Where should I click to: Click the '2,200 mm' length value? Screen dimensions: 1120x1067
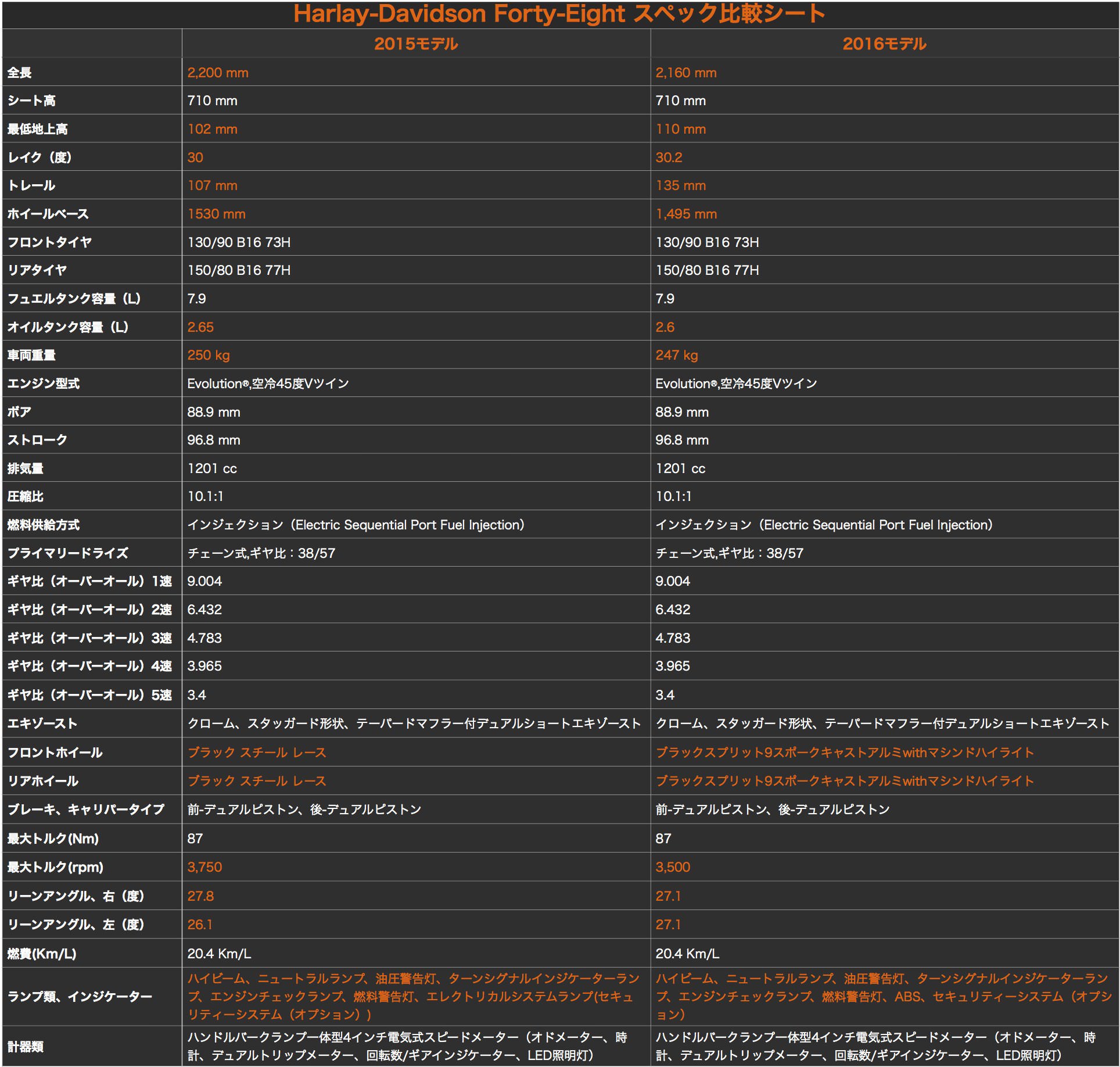point(218,73)
